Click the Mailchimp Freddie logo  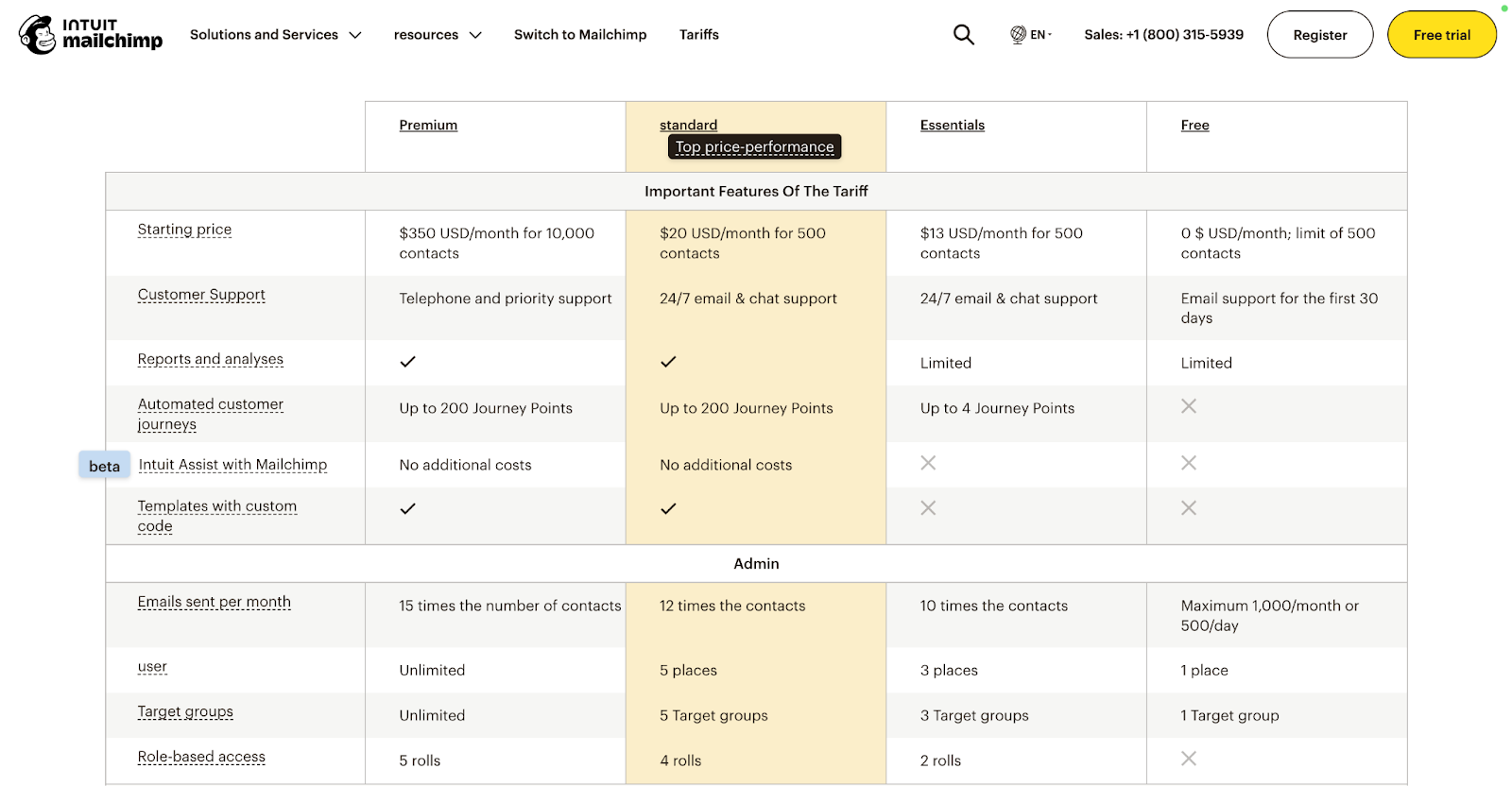(x=38, y=34)
